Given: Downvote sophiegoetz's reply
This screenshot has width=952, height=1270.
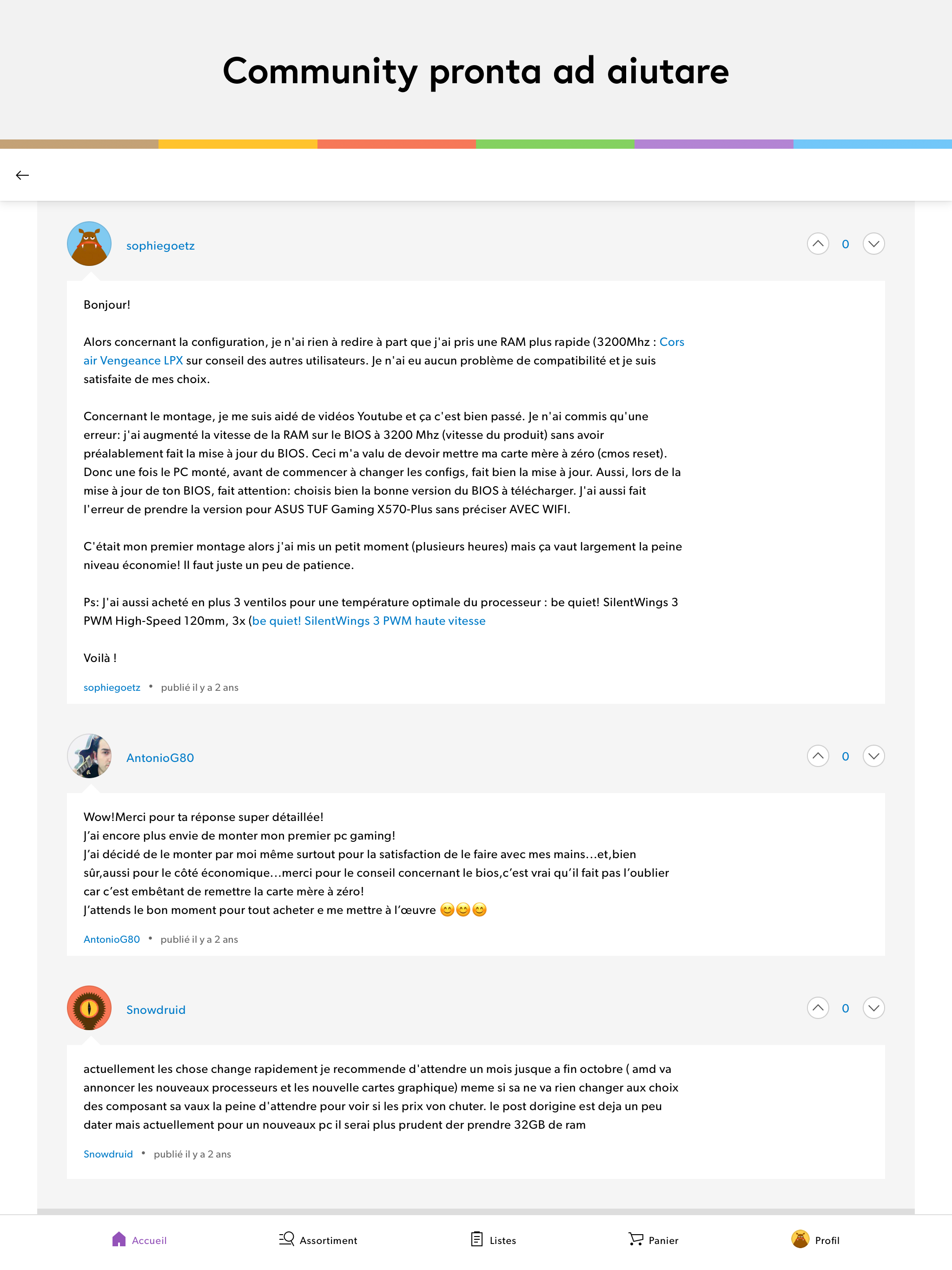Looking at the screenshot, I should tap(873, 244).
